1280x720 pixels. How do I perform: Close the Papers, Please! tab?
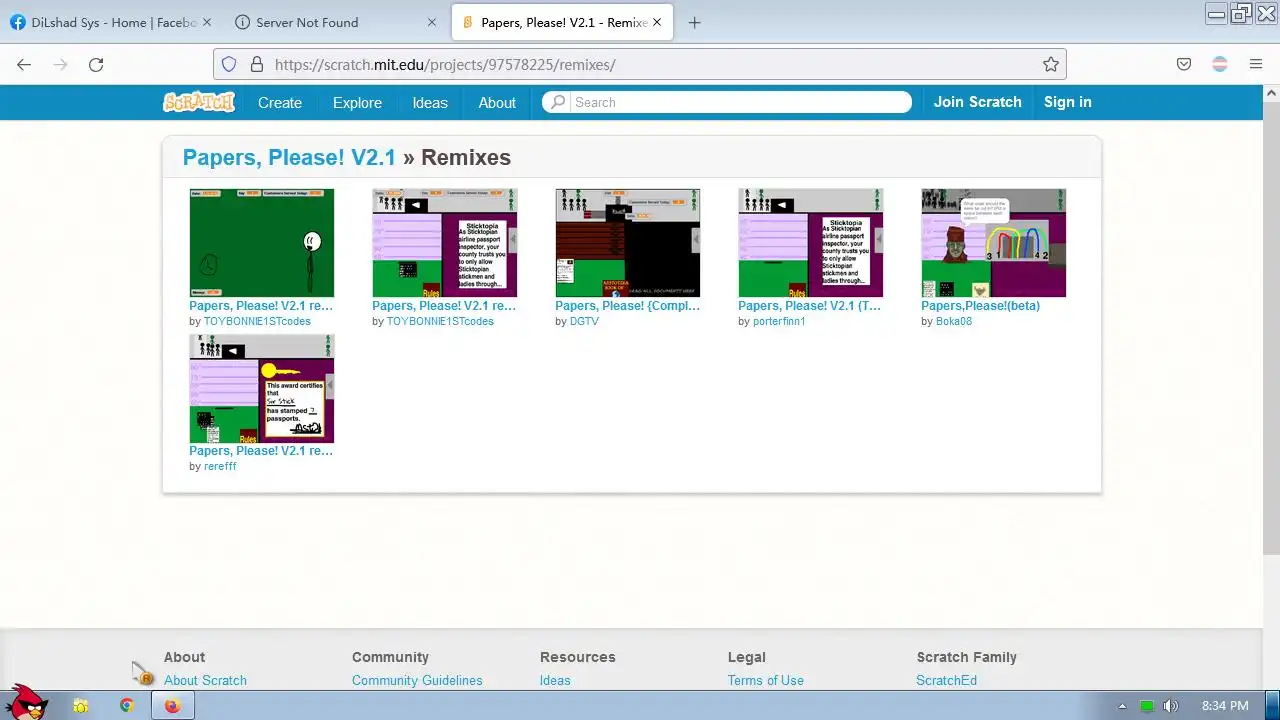(657, 22)
